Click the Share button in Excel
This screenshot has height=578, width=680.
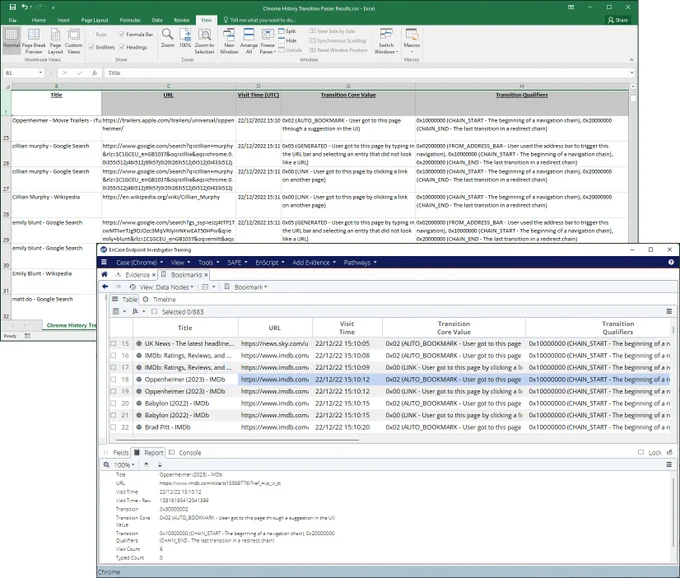tap(618, 20)
